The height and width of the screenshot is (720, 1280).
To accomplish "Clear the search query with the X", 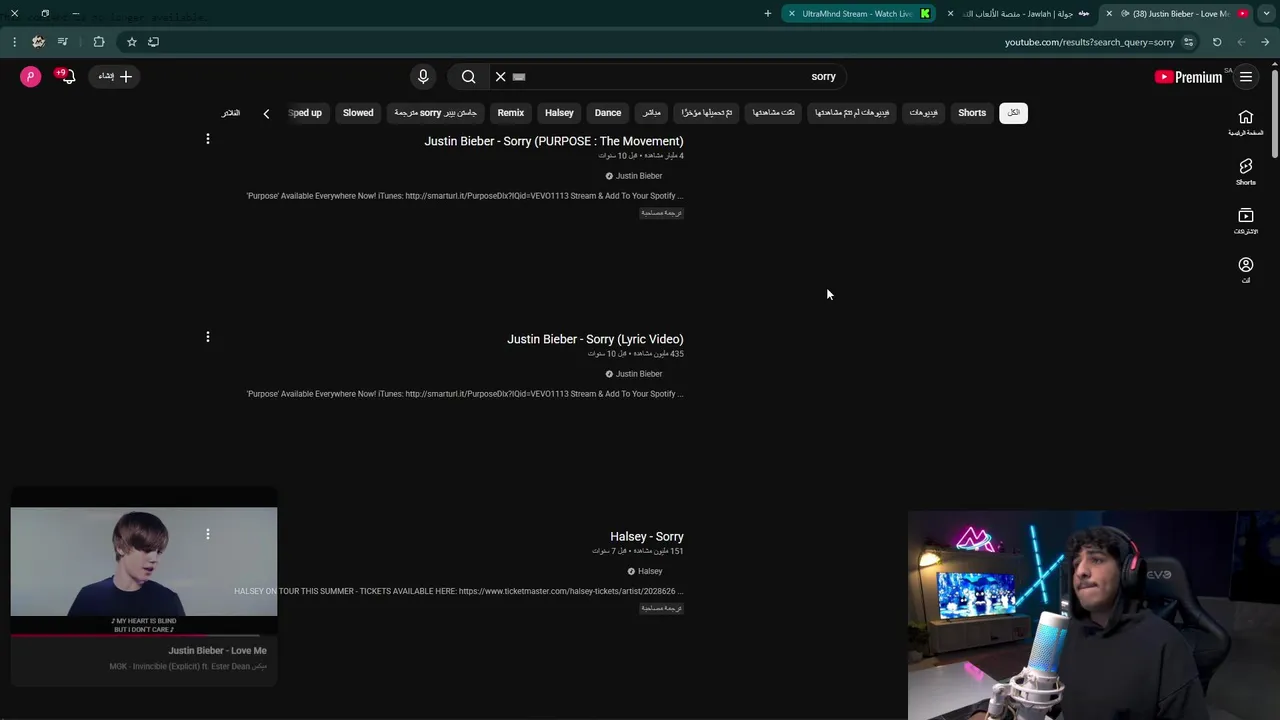I will pyautogui.click(x=501, y=76).
